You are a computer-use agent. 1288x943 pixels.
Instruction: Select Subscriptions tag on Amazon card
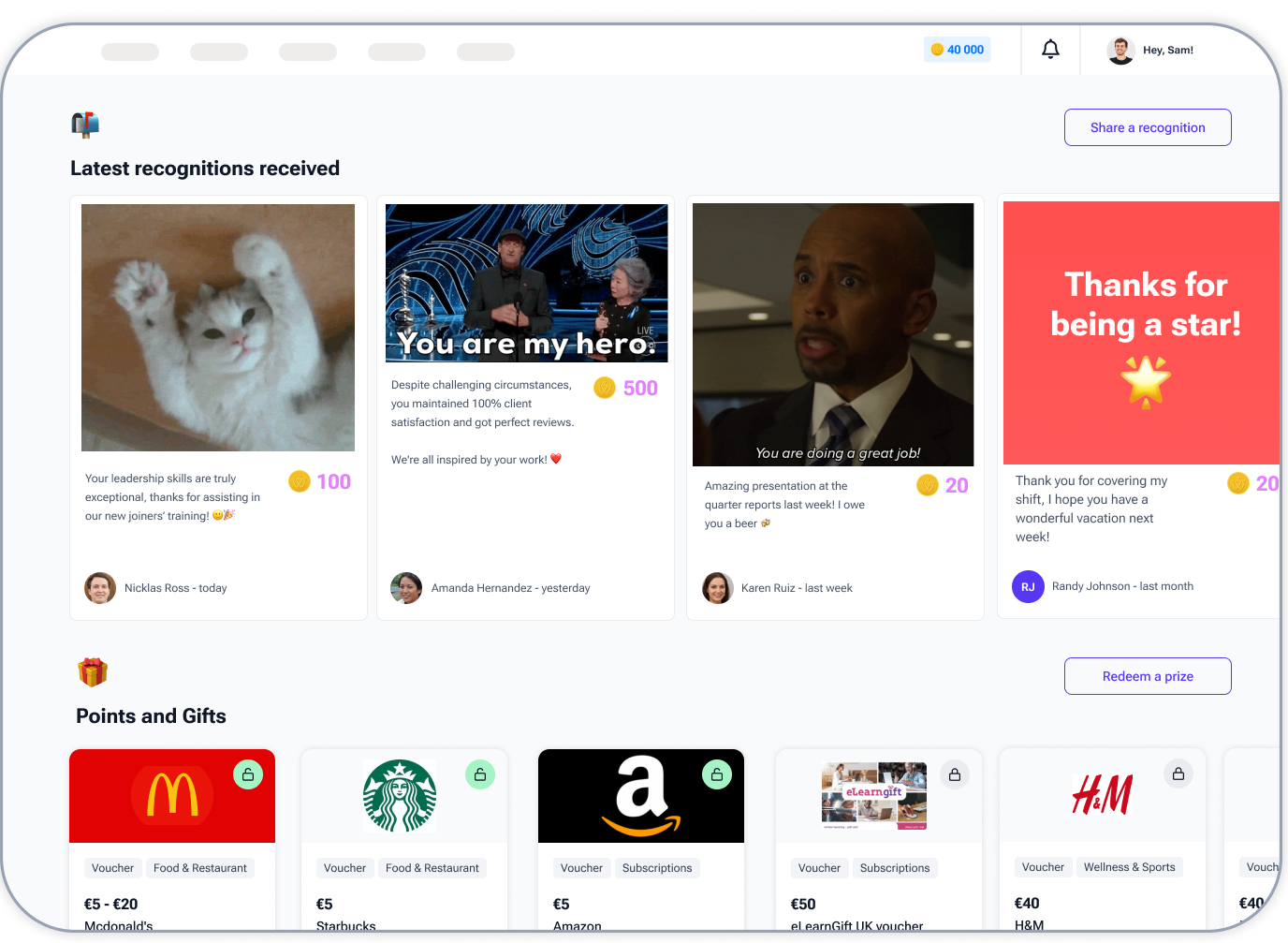point(657,868)
